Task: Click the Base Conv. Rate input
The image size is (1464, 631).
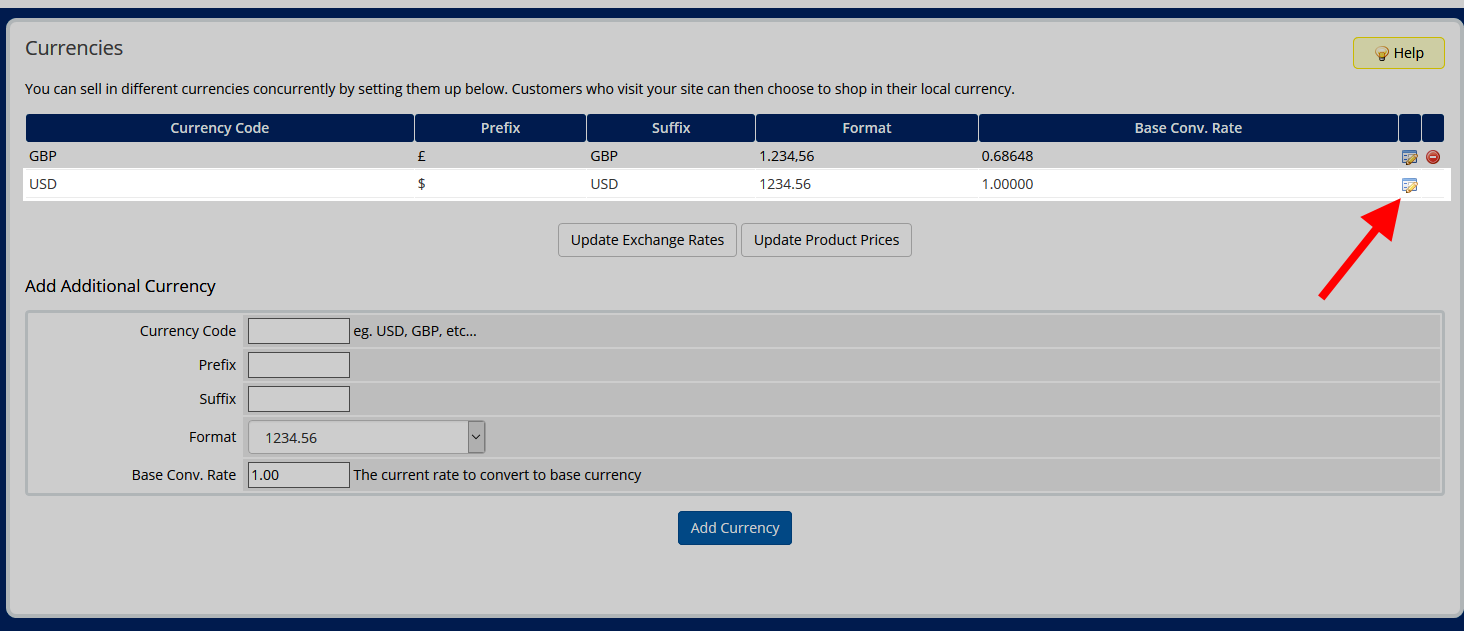Action: [299, 475]
